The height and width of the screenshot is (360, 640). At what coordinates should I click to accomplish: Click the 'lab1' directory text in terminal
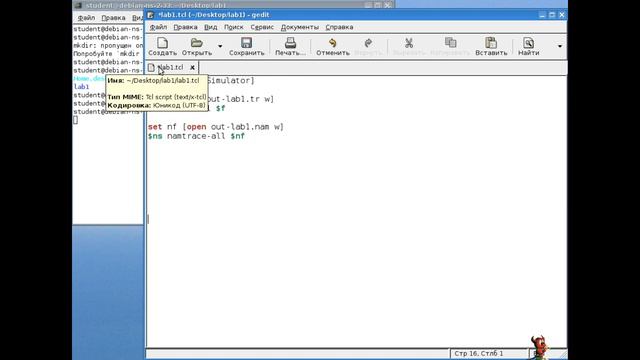click(x=81, y=87)
